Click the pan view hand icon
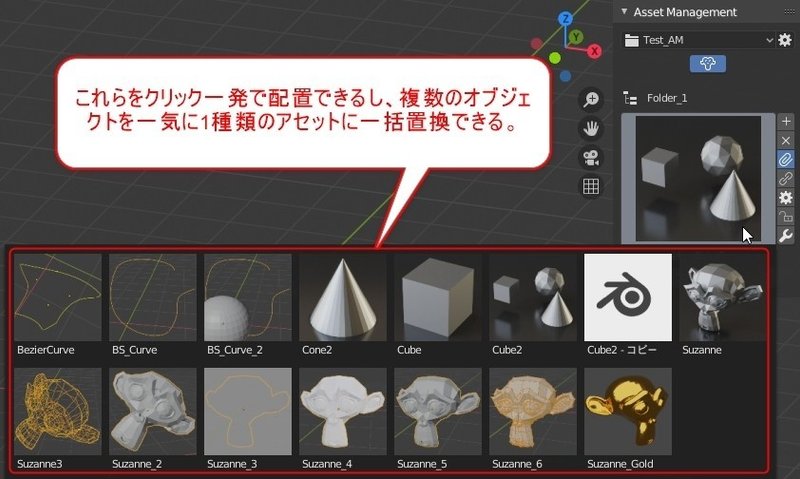The image size is (800, 479). click(591, 129)
